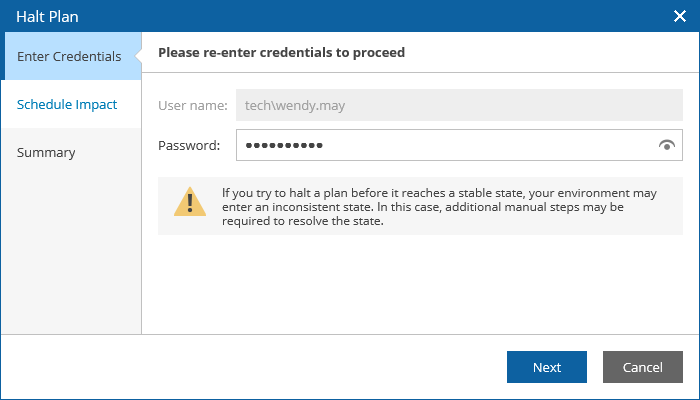Viewport: 700px width, 400px height.
Task: Focus the Password input field
Action: pos(480,146)
